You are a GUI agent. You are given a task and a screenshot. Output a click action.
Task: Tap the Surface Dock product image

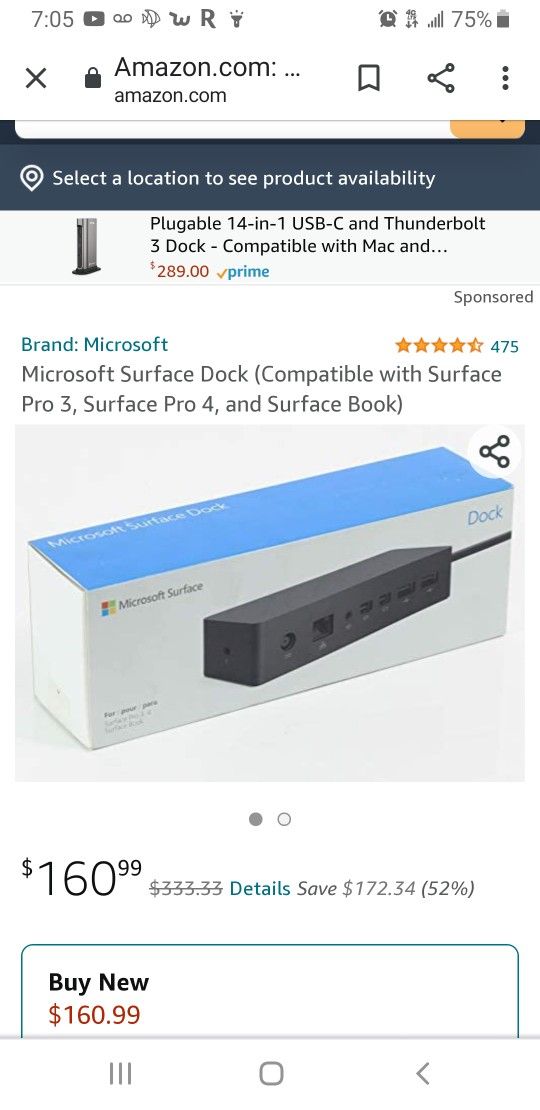pyautogui.click(x=270, y=603)
